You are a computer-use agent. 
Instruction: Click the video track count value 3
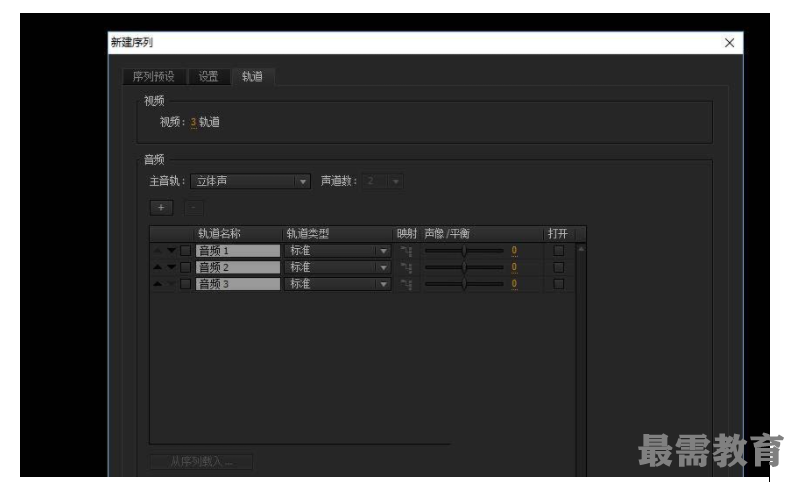[x=193, y=122]
